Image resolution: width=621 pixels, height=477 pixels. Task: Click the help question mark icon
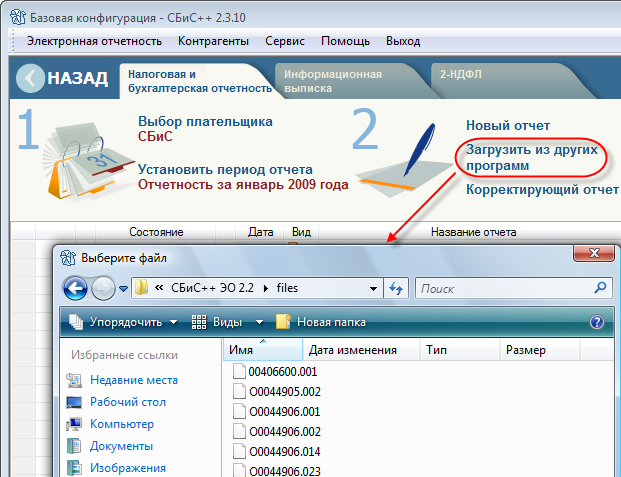point(597,322)
